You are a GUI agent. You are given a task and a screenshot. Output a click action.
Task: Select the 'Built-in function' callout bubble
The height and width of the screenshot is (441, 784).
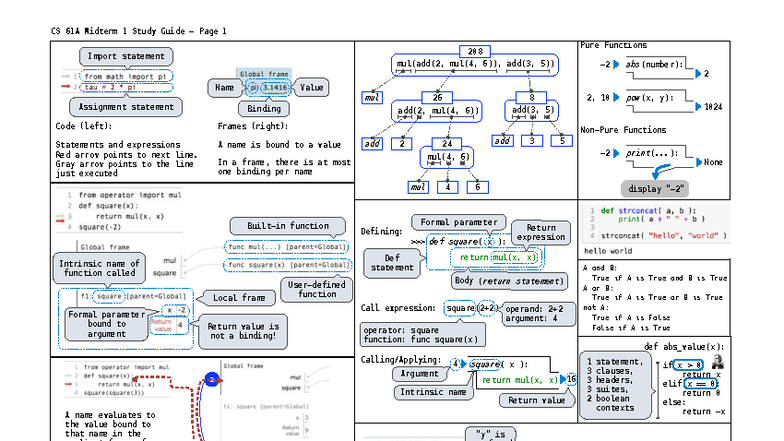point(288,226)
